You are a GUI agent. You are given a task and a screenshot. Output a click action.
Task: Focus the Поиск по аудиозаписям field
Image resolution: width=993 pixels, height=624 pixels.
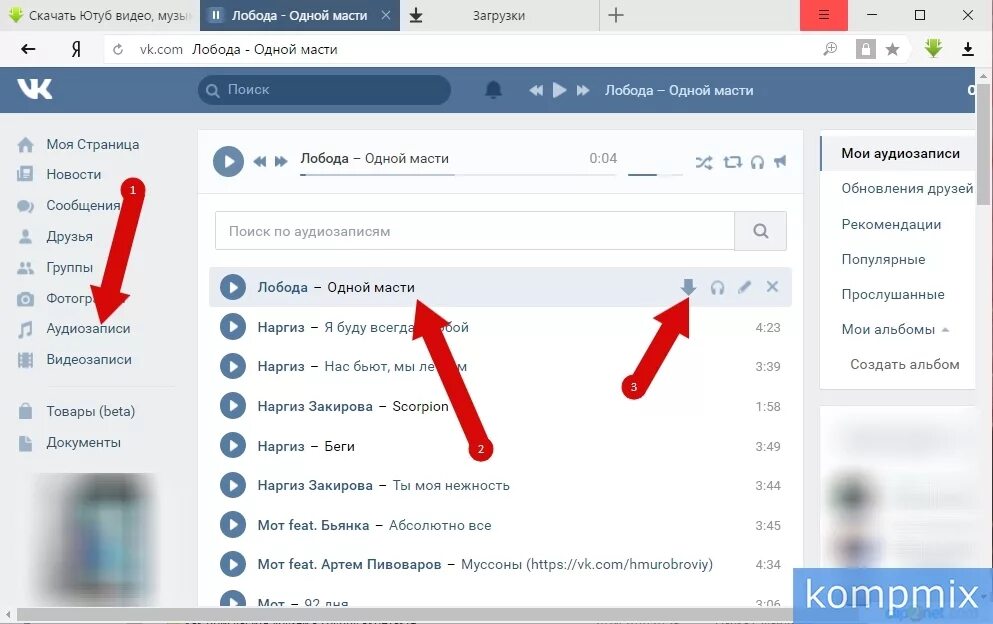[x=475, y=231]
